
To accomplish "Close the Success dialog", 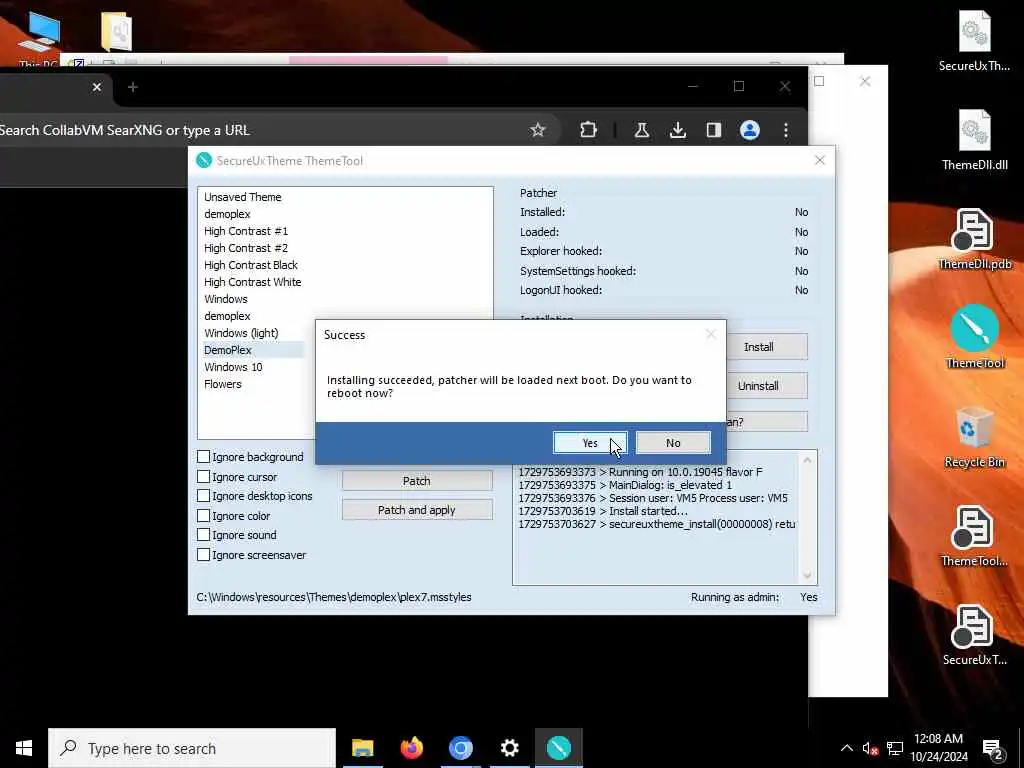I will pos(711,334).
